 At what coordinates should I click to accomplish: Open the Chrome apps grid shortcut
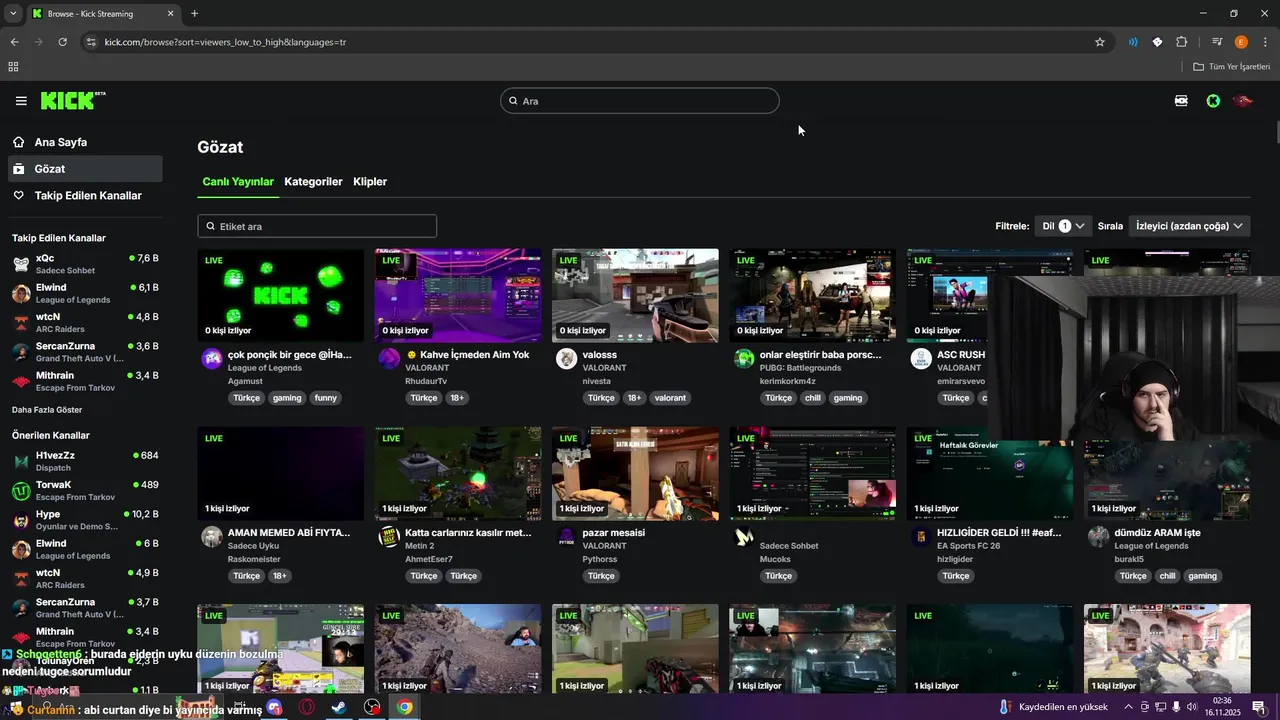[x=13, y=67]
